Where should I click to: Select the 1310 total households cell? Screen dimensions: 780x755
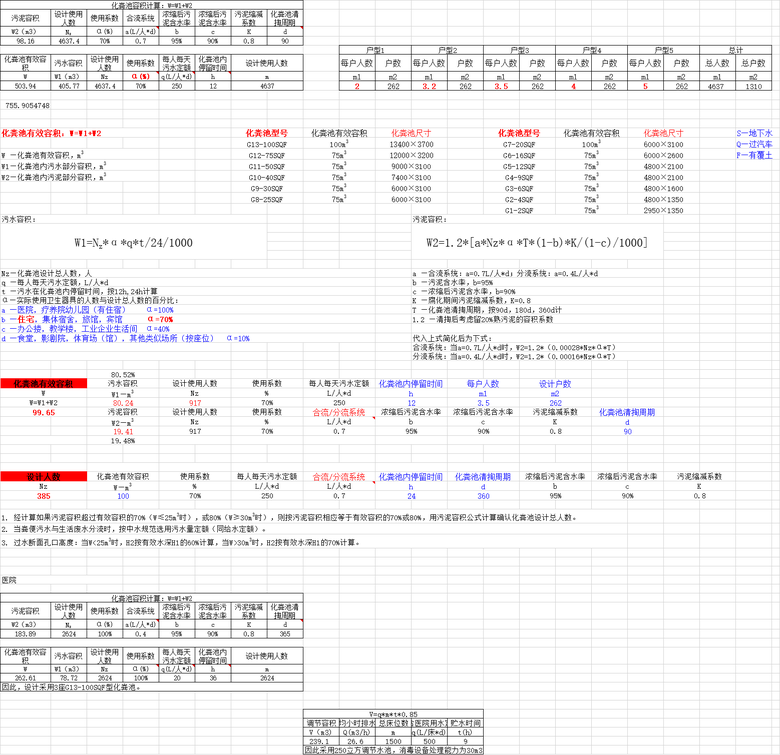click(757, 87)
